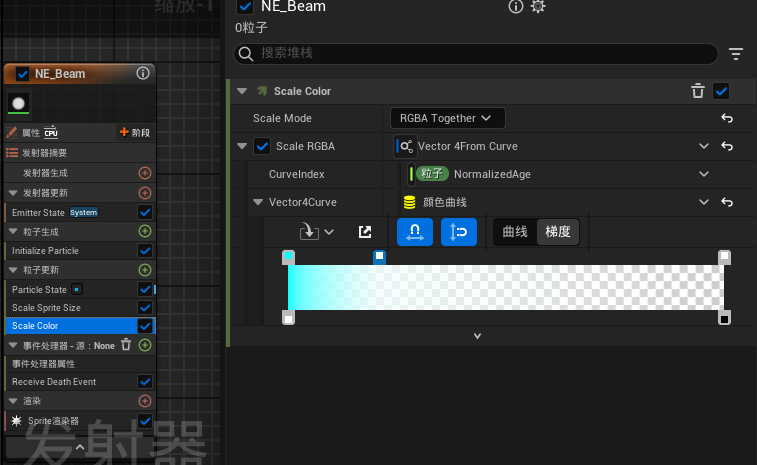The height and width of the screenshot is (465, 757).
Task: Click the yellow color curve data icon
Action: coord(409,202)
